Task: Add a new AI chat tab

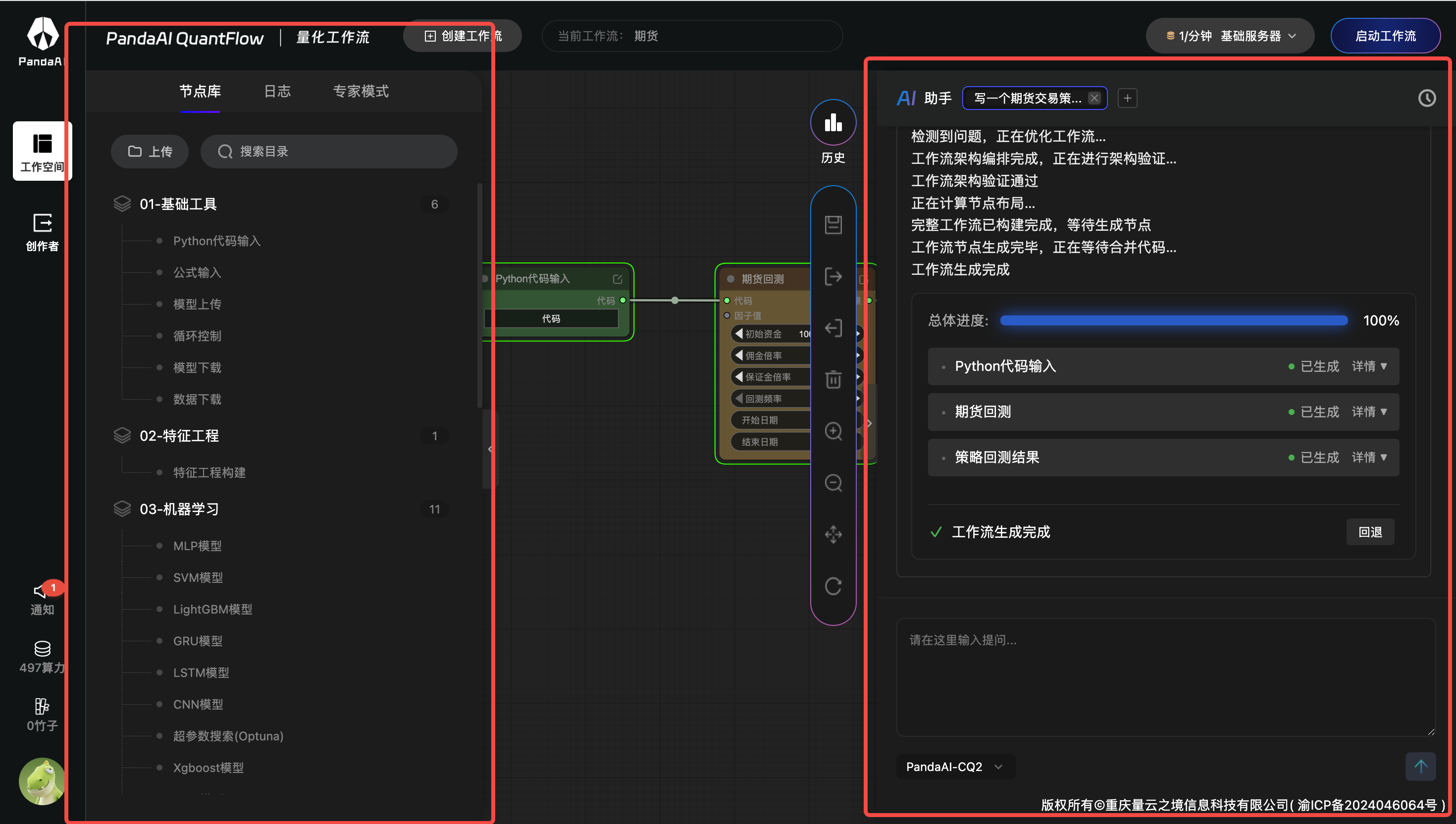Action: pyautogui.click(x=1127, y=98)
